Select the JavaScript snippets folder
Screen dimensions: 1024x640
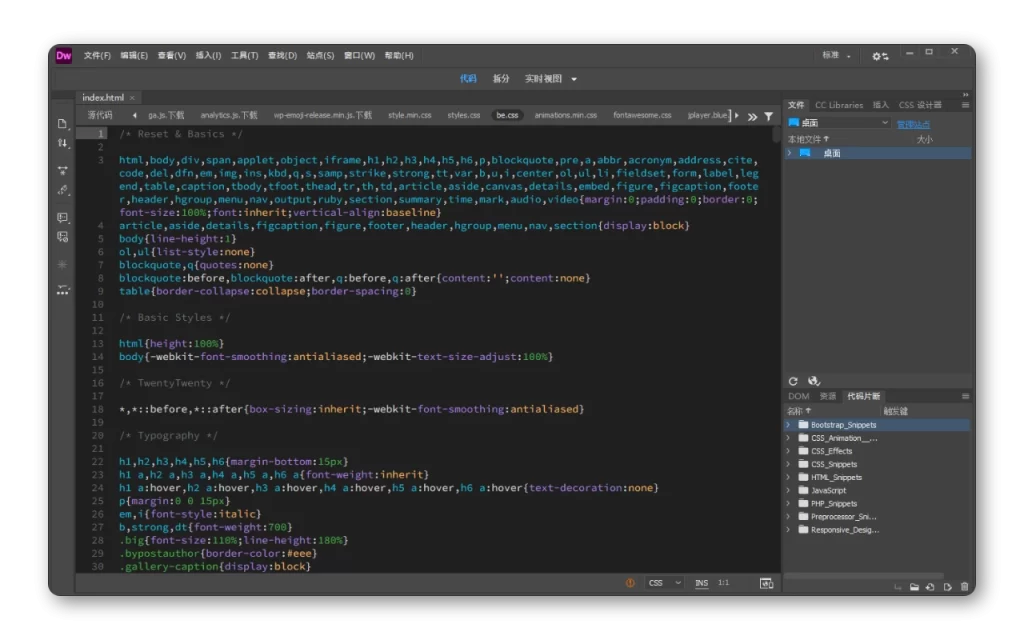pos(828,490)
